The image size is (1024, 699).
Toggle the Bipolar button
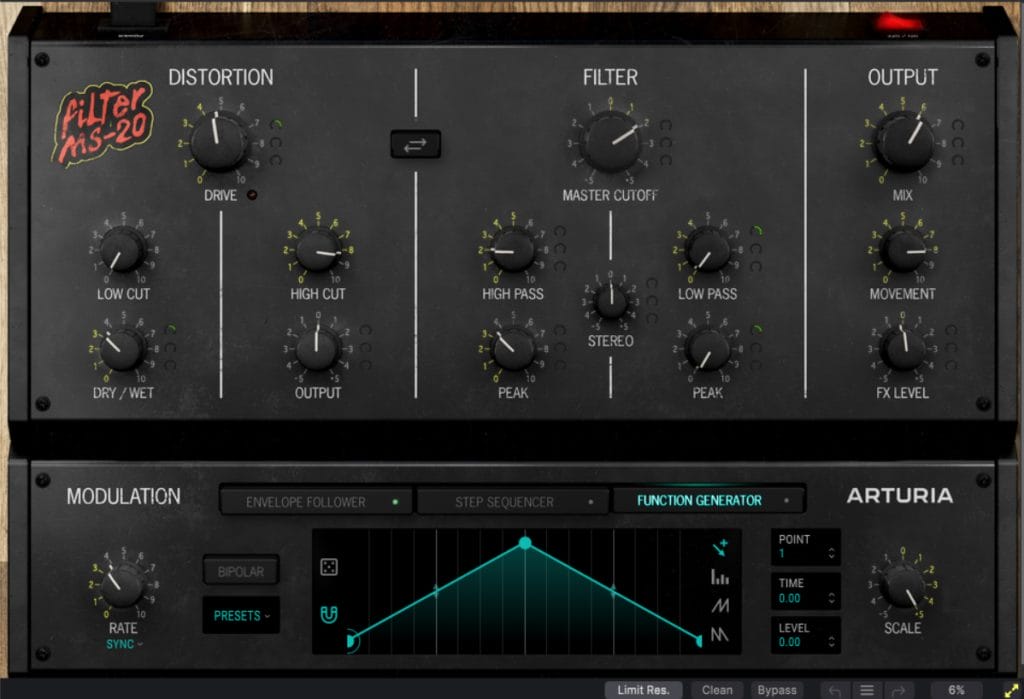tap(240, 571)
